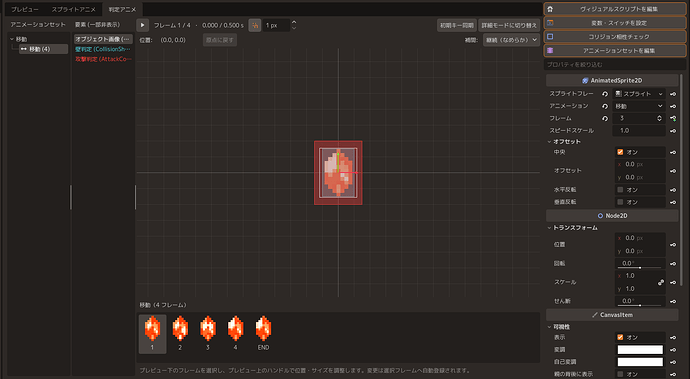Image resolution: width=690 pixels, height=379 pixels.
Task: Click key icon for 位置 property
Action: [x=673, y=245]
